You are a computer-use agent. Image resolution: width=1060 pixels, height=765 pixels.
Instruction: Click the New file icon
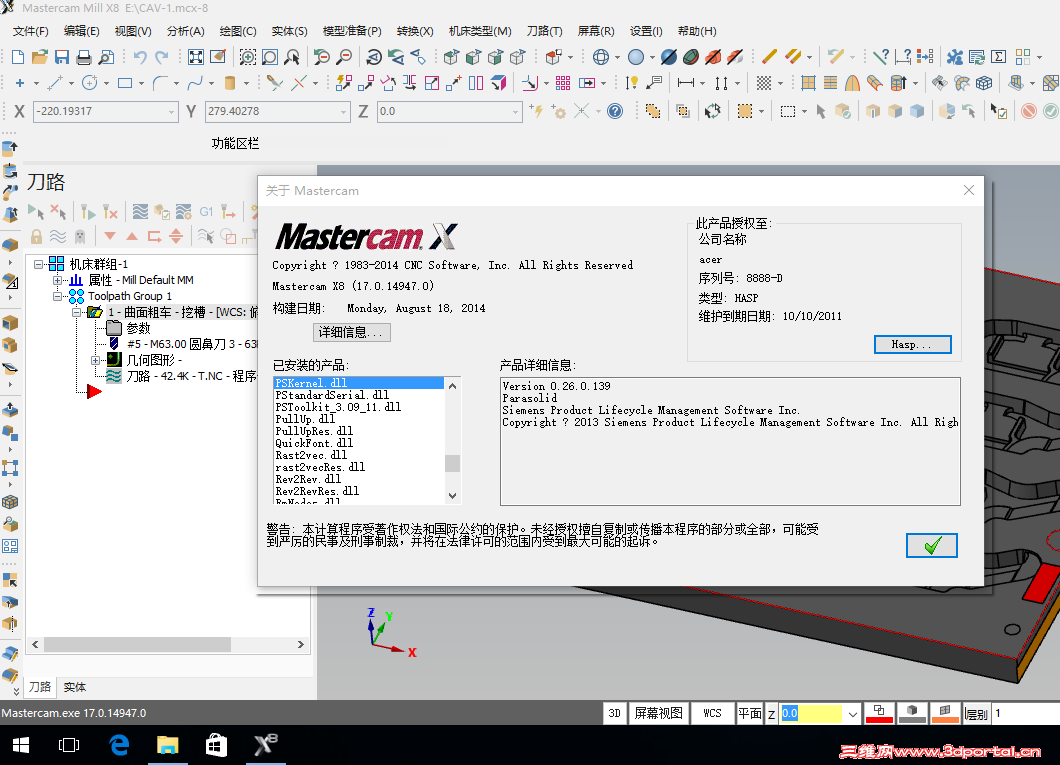click(x=18, y=57)
